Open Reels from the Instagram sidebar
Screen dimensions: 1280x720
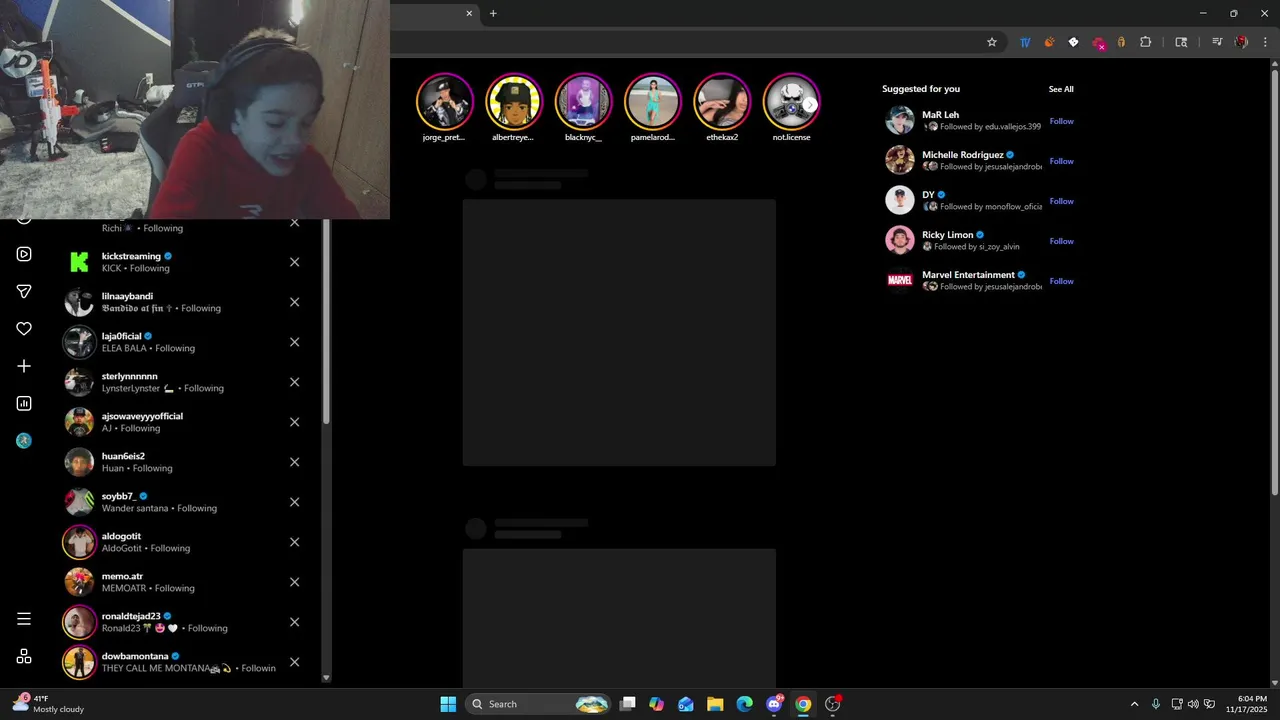pyautogui.click(x=24, y=254)
